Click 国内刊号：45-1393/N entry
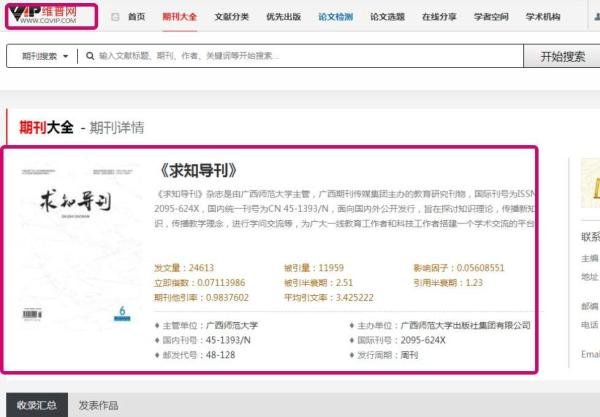Screen dimensions: 600x417 click(x=202, y=340)
